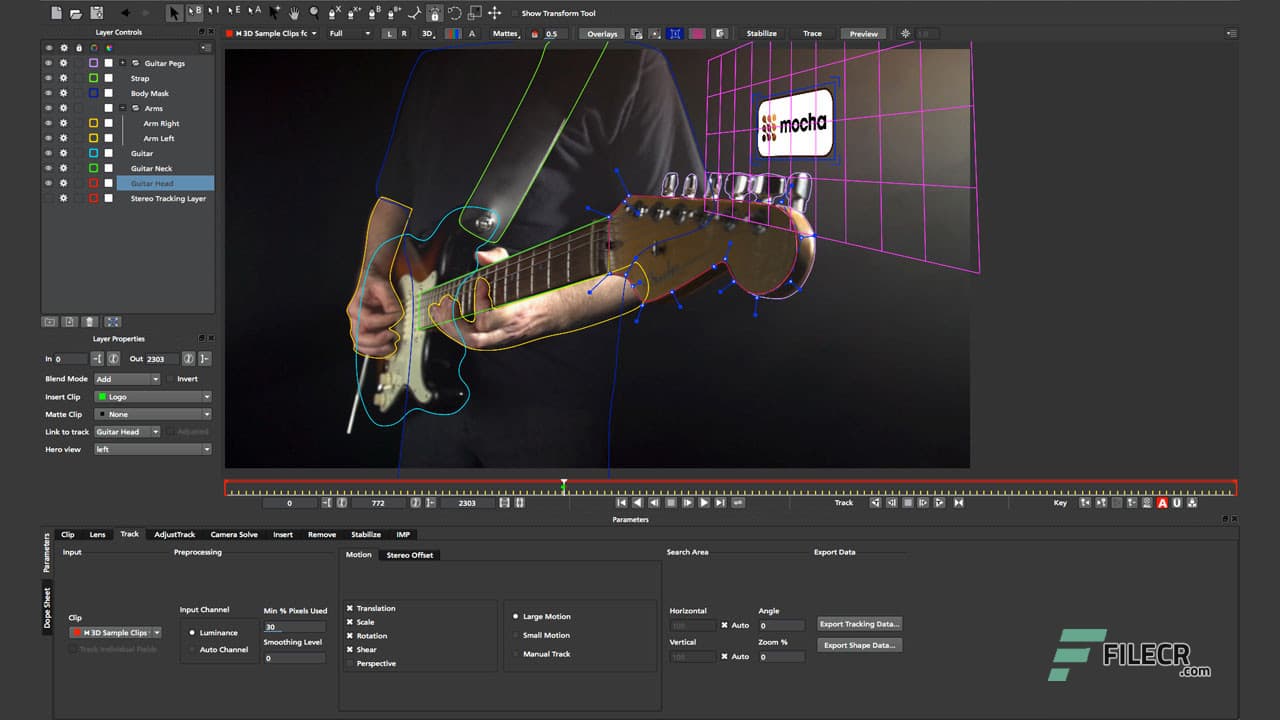This screenshot has height=720, width=1280.
Task: Open the Blend Mode dropdown showing Add
Action: 126,379
